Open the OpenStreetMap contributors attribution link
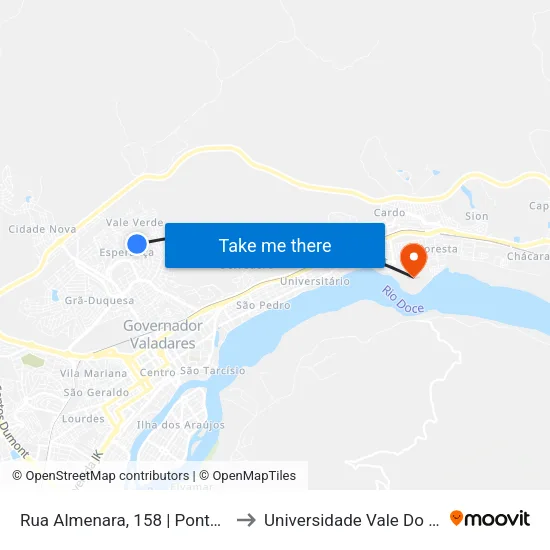Viewport: 550px width, 550px height. point(101,476)
